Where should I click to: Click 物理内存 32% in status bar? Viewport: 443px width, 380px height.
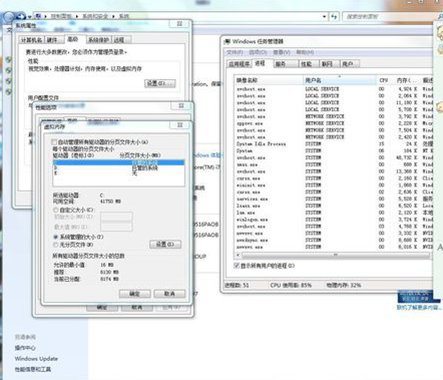pyautogui.click(x=343, y=285)
